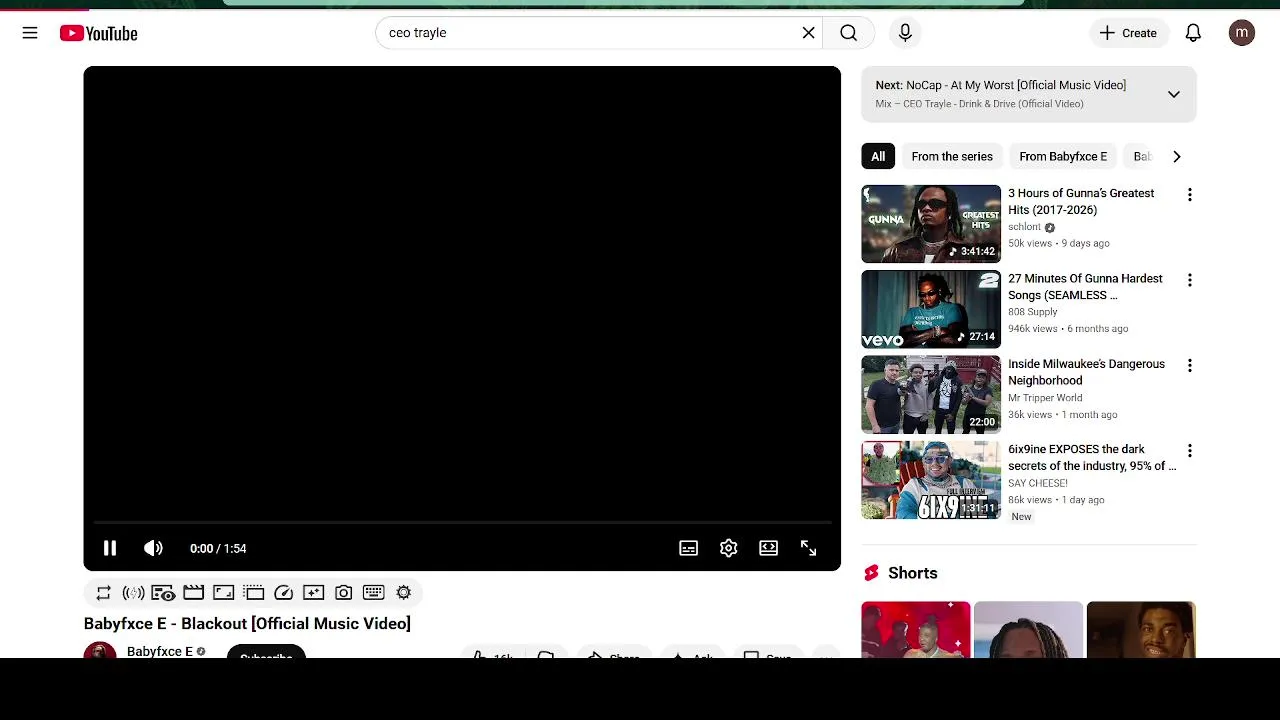Visit the schlomt channel name
The width and height of the screenshot is (1280, 720).
coord(1024,227)
